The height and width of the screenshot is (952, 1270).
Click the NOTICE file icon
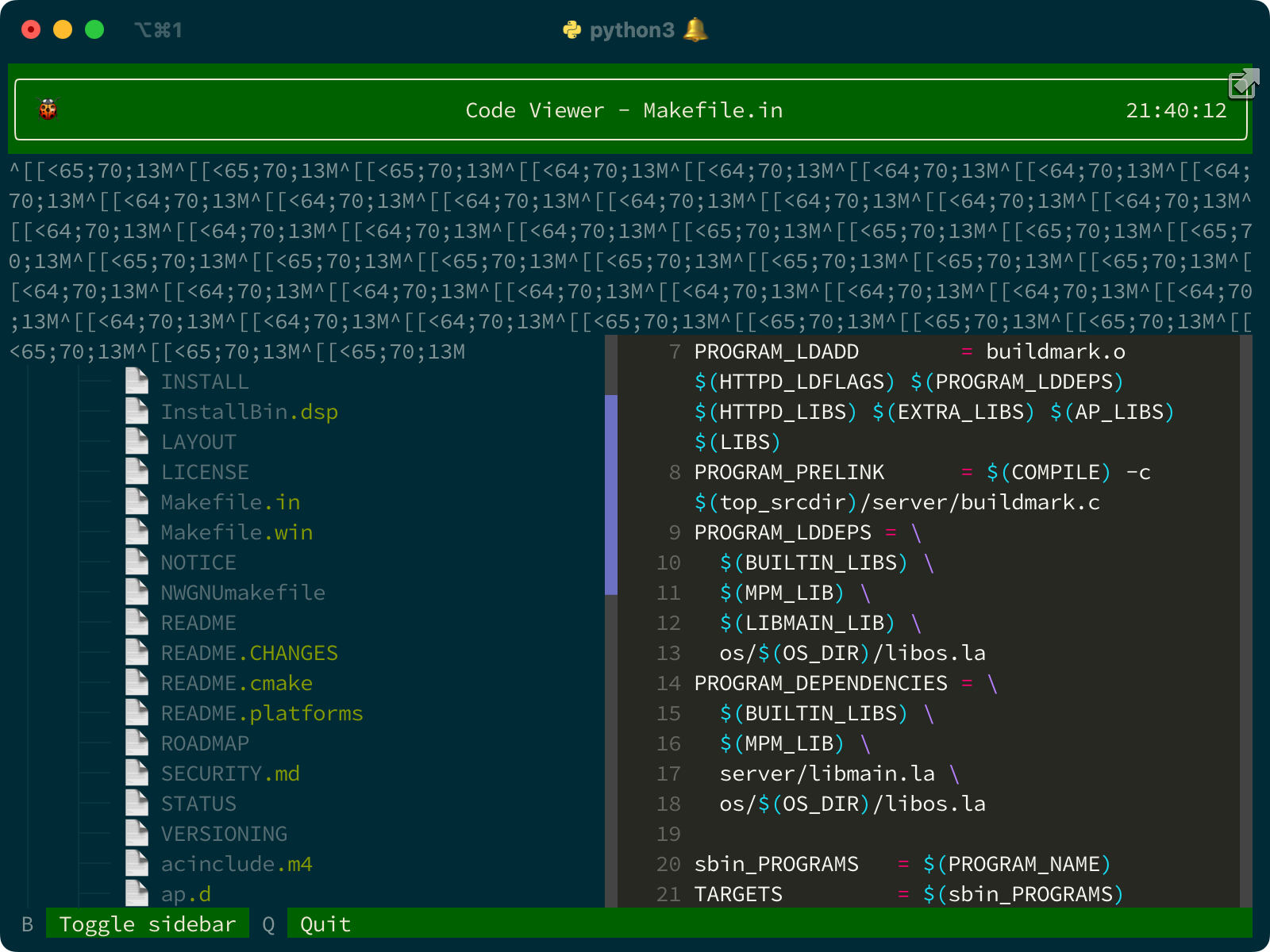[x=137, y=562]
